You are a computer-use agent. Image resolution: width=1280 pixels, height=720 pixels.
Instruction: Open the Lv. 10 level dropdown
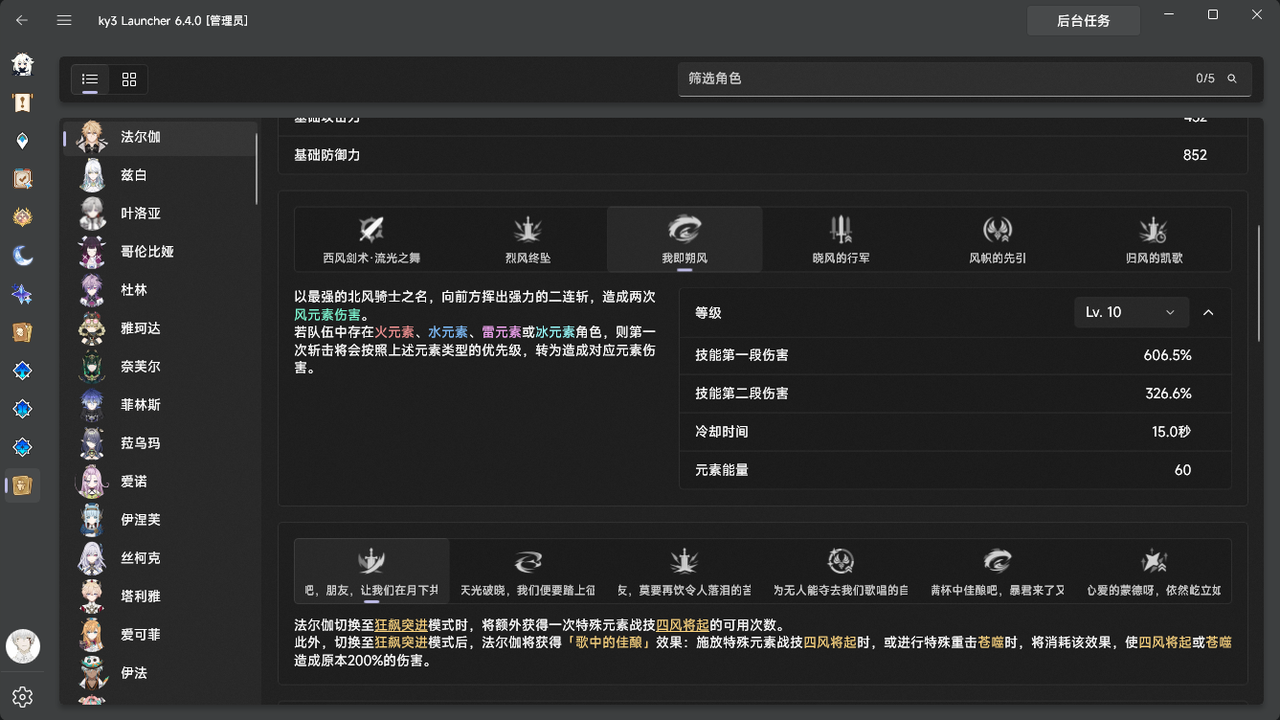(x=1130, y=312)
